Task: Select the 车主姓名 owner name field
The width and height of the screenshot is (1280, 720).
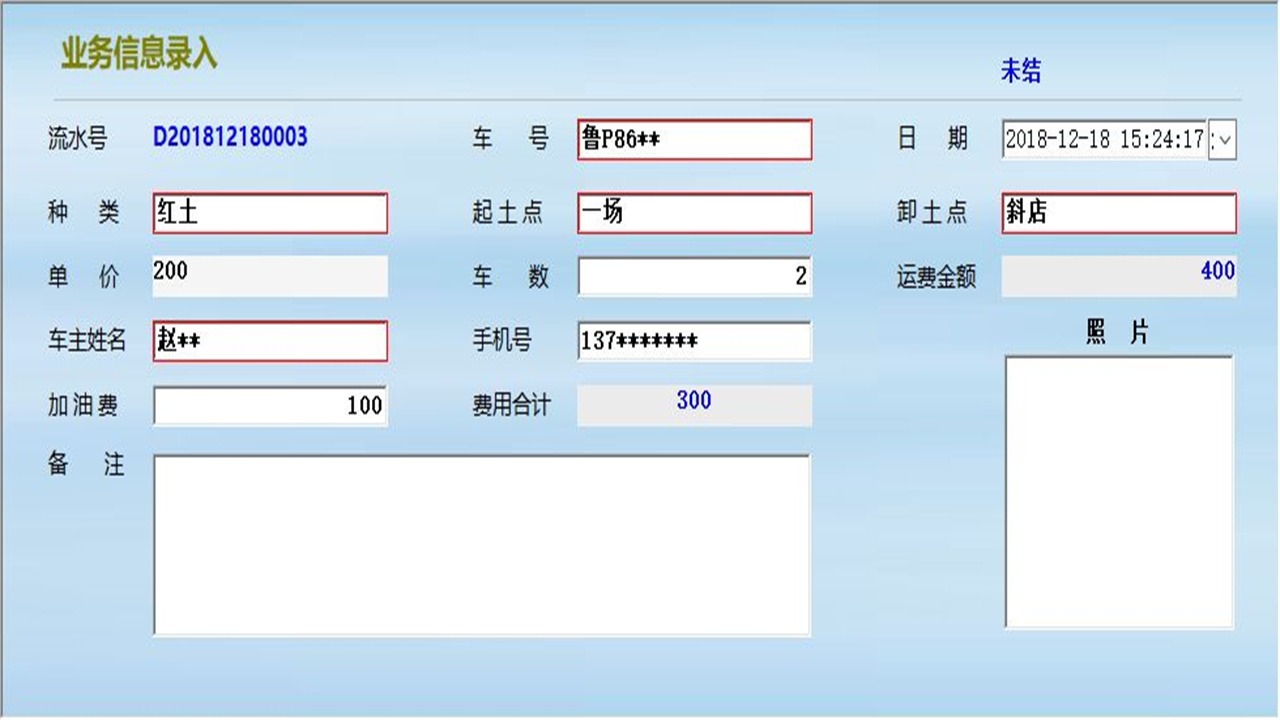Action: (x=270, y=341)
